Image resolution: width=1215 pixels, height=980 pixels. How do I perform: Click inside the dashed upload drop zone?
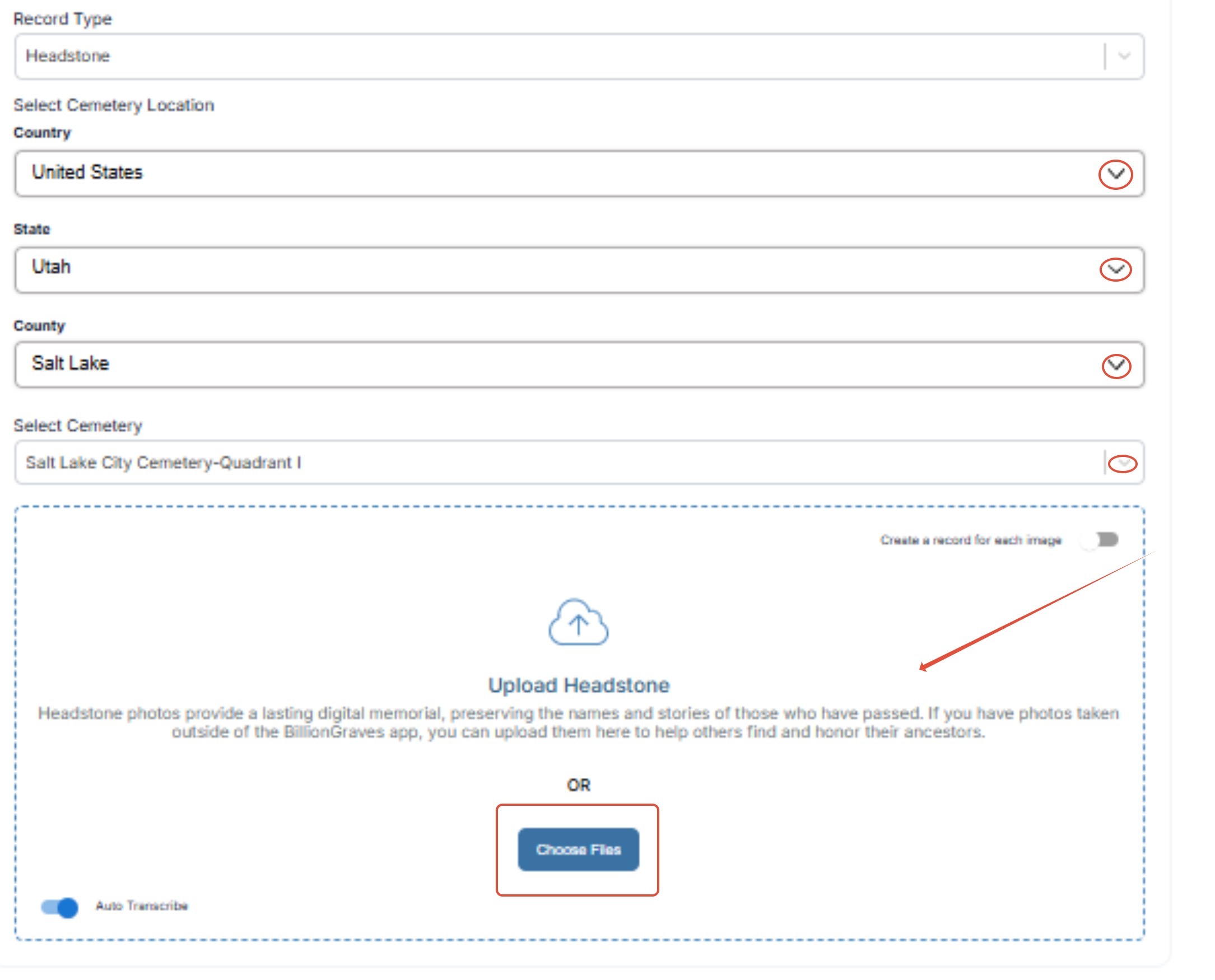point(282,621)
